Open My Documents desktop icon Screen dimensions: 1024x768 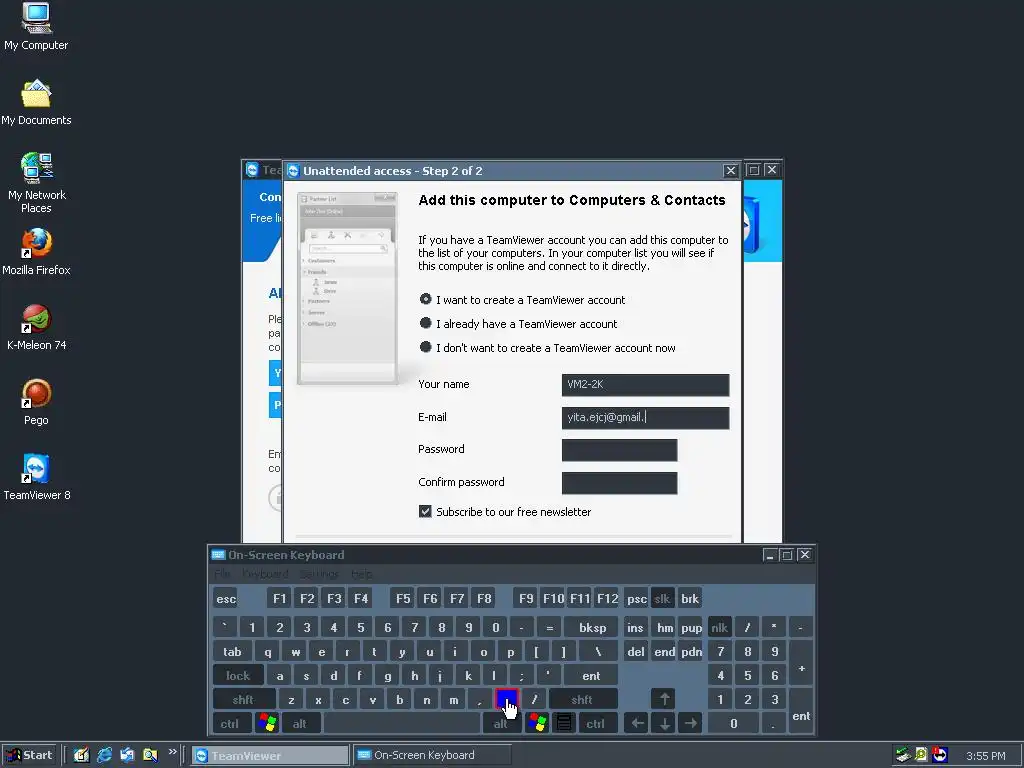[36, 102]
